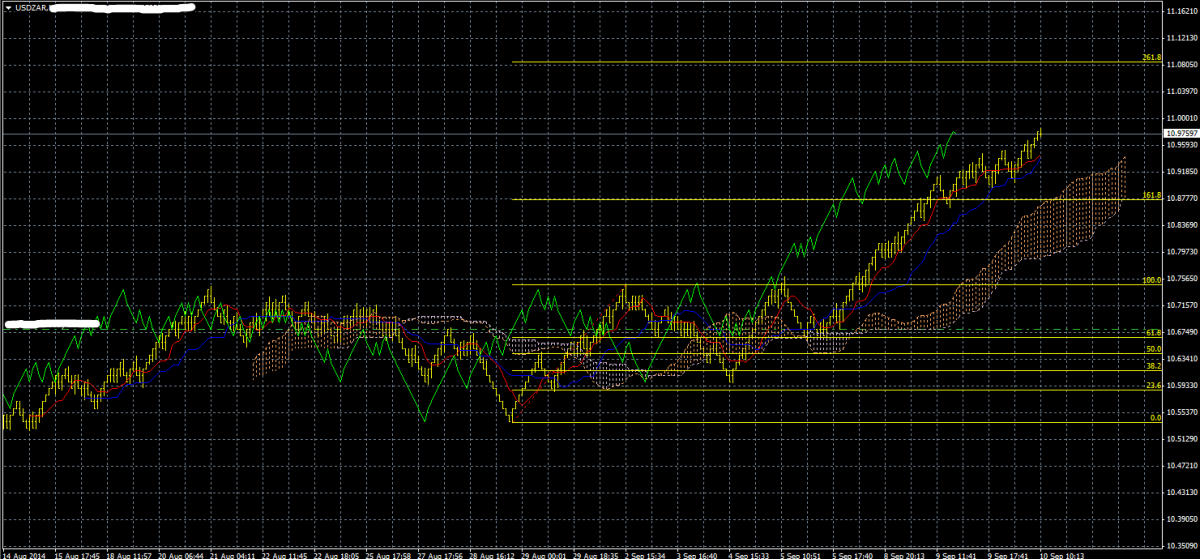Click the 20 Aug 06:44 time label

[180, 554]
